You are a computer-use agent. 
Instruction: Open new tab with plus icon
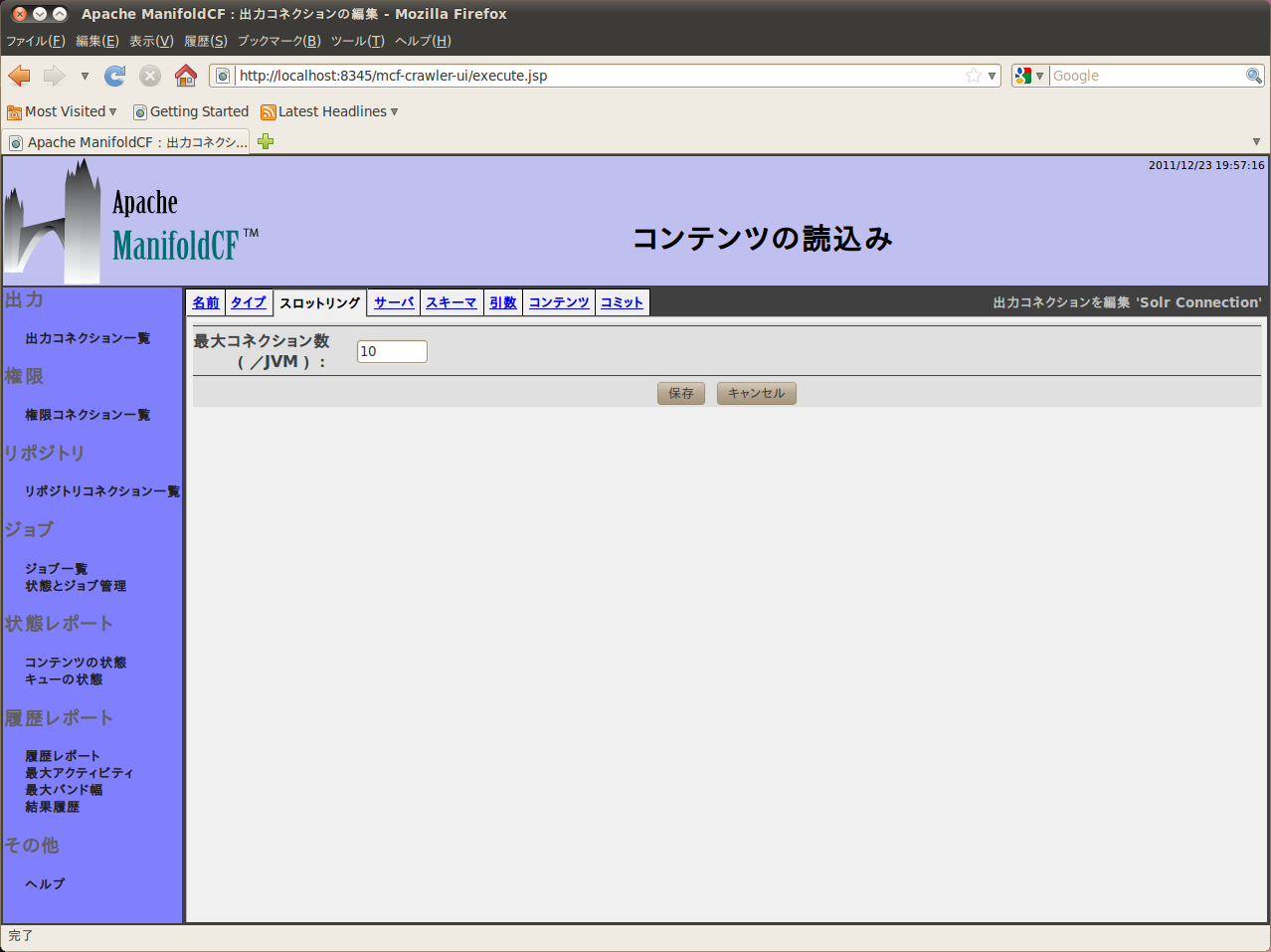pyautogui.click(x=266, y=141)
